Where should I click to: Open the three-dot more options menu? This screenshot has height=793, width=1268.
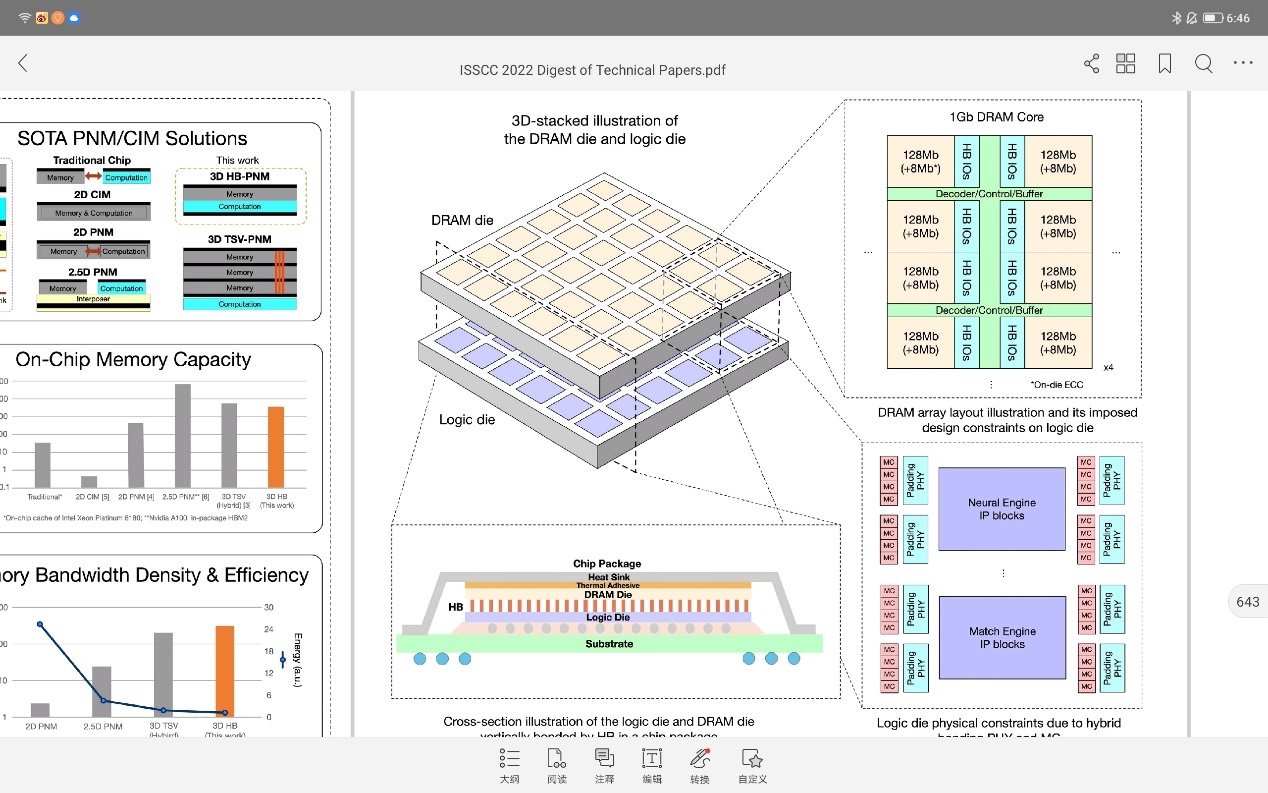pyautogui.click(x=1243, y=64)
